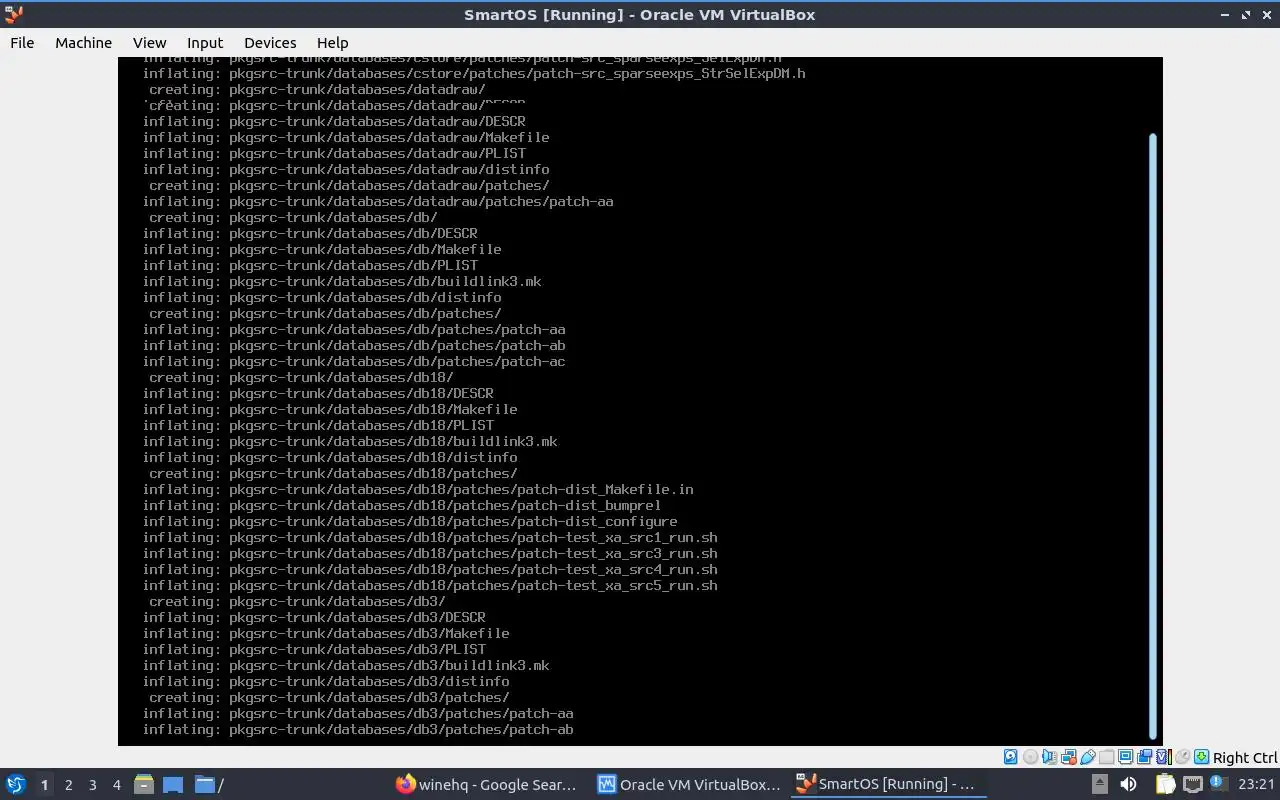Switch to the winehq Google Search Firefox window
This screenshot has height=800, width=1280.
[486, 784]
